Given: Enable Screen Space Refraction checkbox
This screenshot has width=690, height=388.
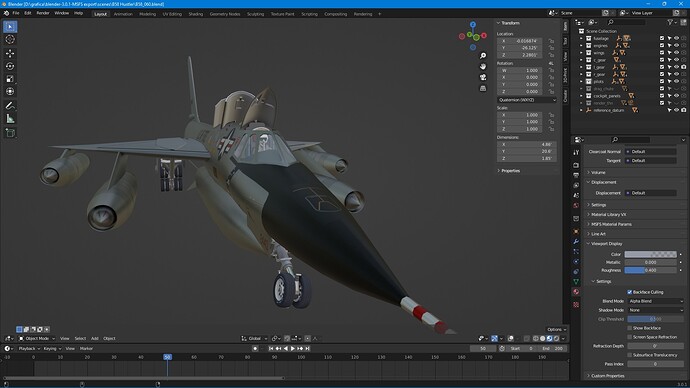Looking at the screenshot, I should point(629,337).
